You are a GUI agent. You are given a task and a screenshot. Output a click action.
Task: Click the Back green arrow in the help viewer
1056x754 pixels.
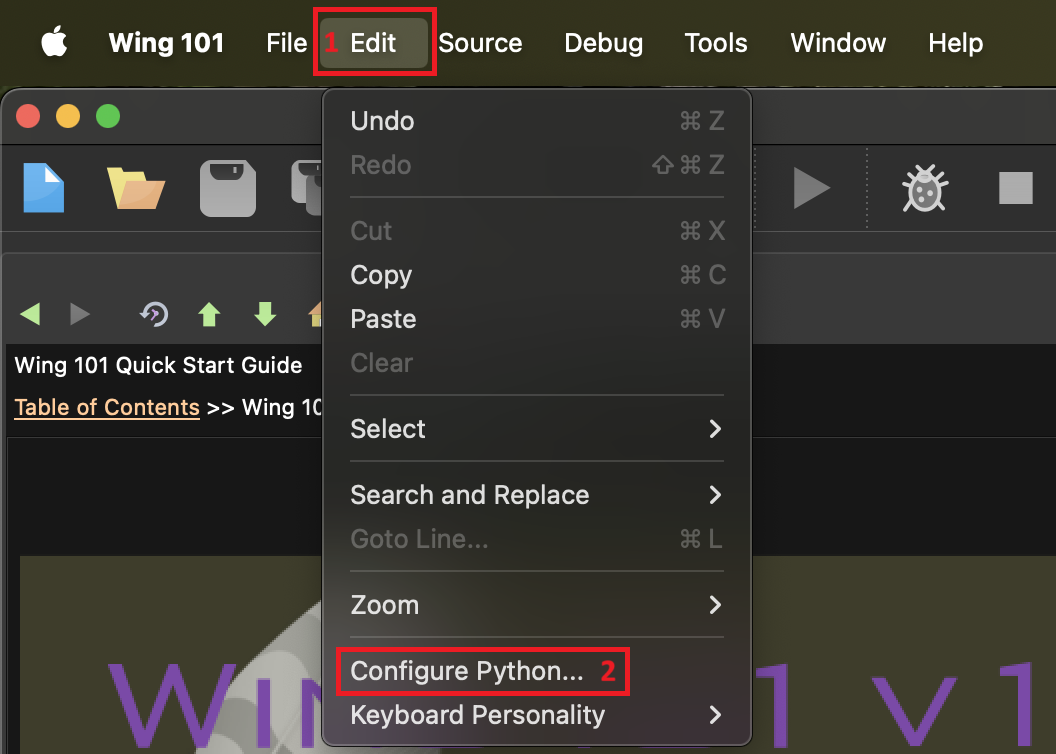click(x=30, y=314)
